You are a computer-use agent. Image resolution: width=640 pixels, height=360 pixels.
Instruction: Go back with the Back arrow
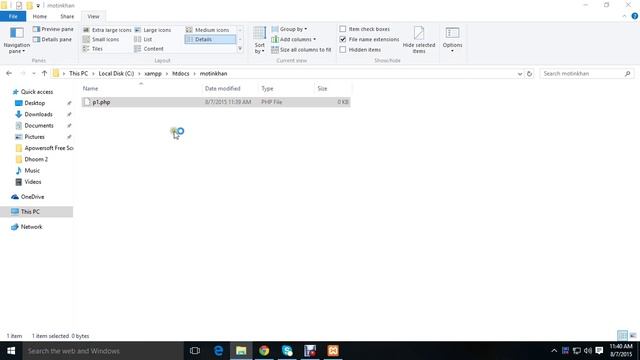9,73
